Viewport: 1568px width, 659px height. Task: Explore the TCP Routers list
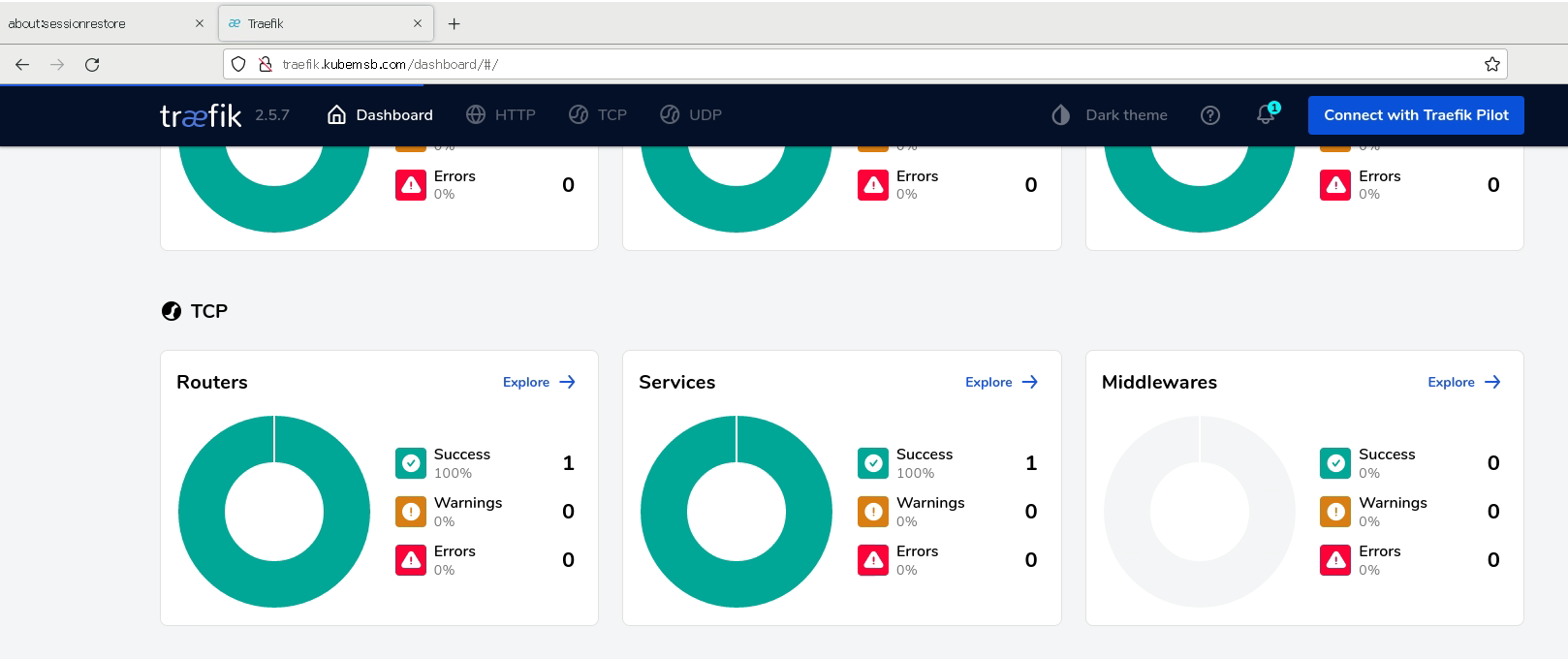[x=539, y=383]
